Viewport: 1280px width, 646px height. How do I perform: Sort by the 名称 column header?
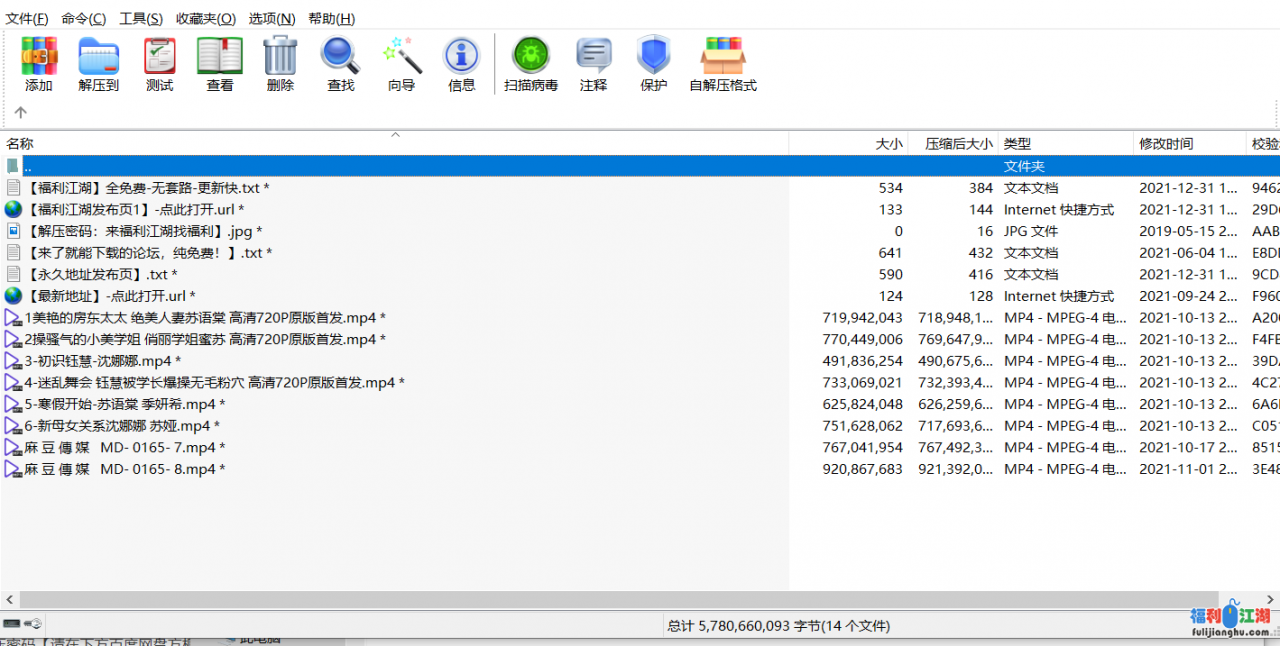tap(20, 144)
